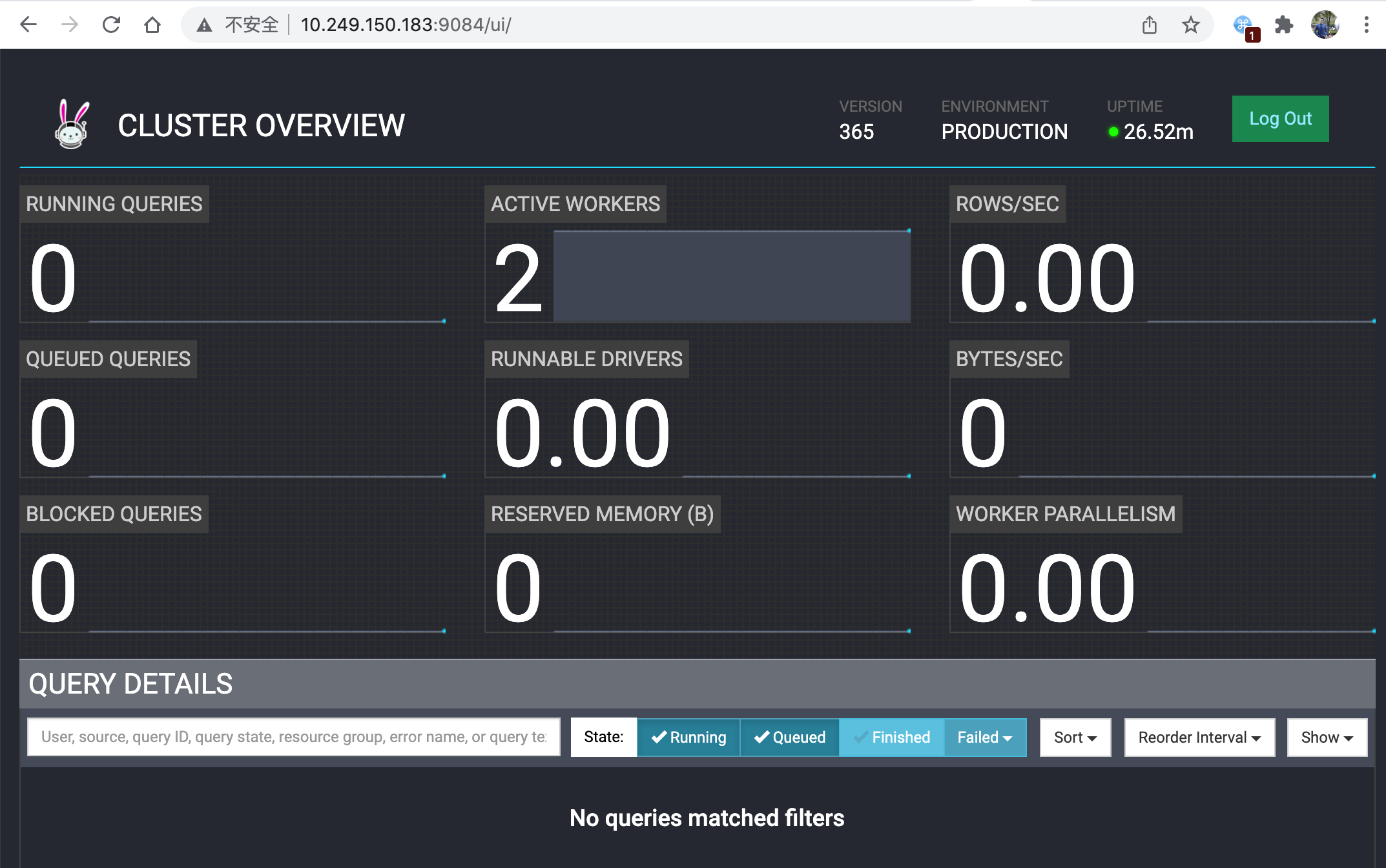
Task: Click the share page icon
Action: pos(1149,25)
